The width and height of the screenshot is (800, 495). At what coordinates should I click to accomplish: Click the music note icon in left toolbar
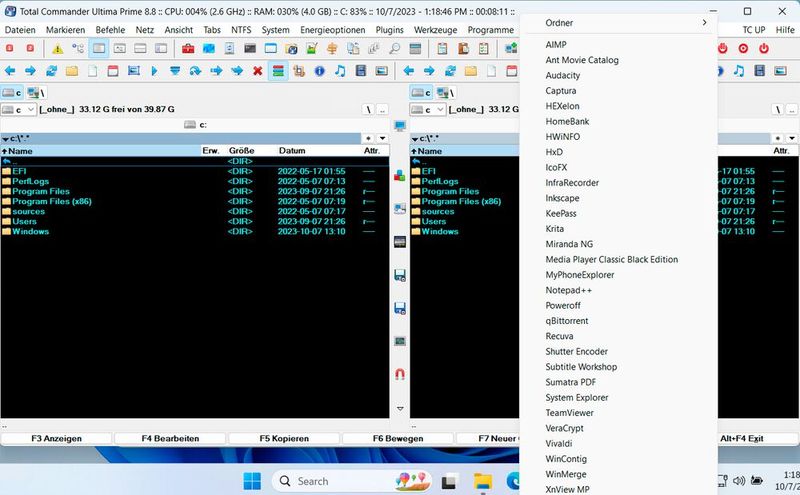(x=340, y=70)
